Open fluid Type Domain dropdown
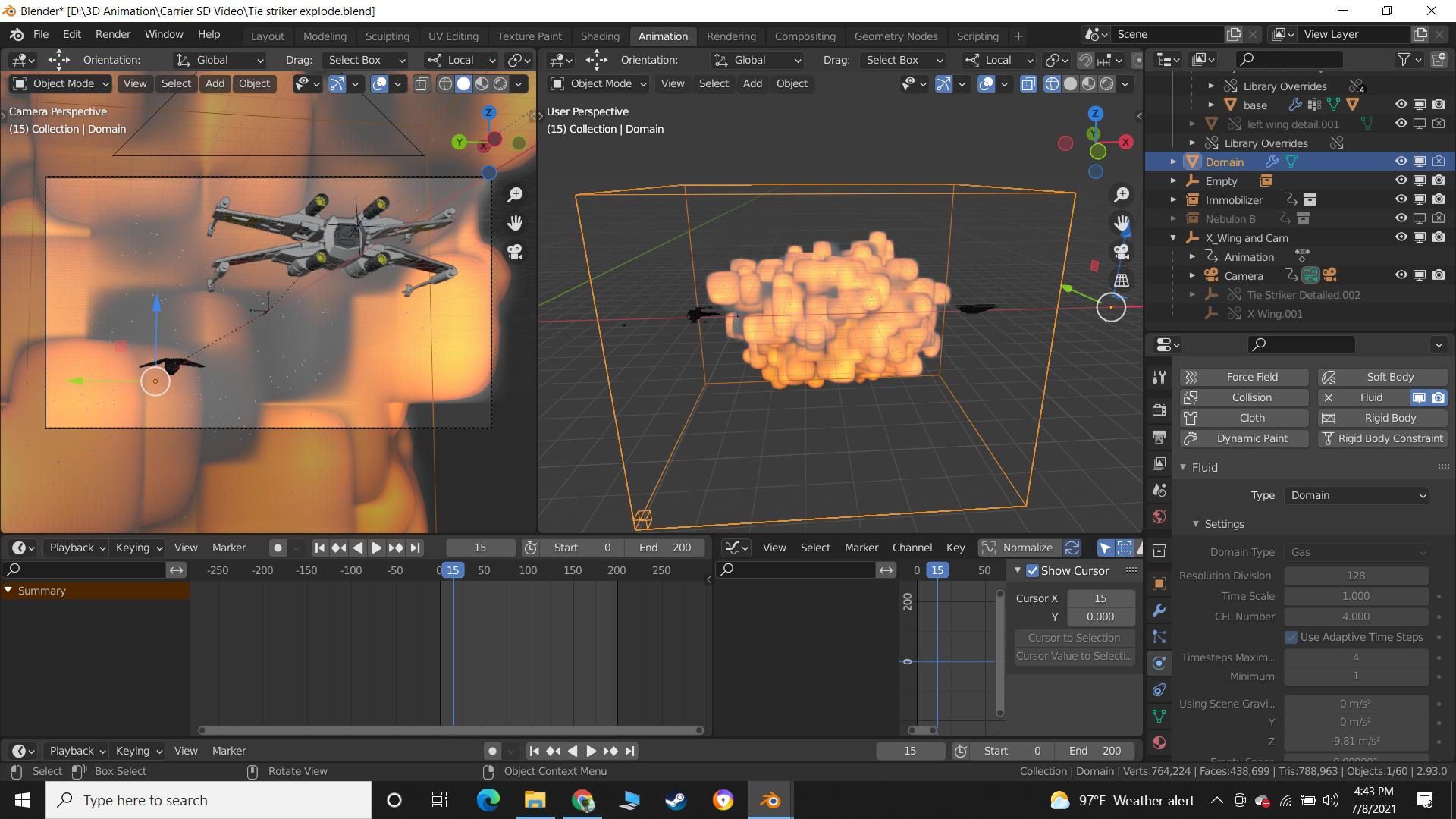 1357,495
